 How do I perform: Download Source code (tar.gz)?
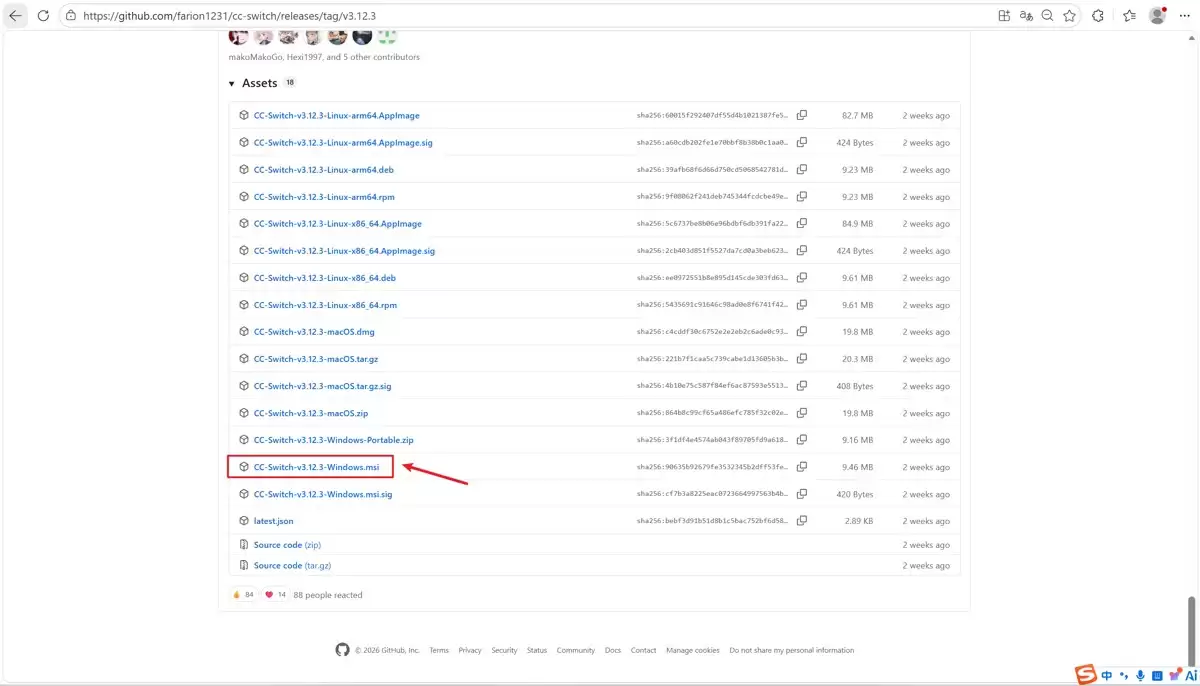[x=292, y=566]
